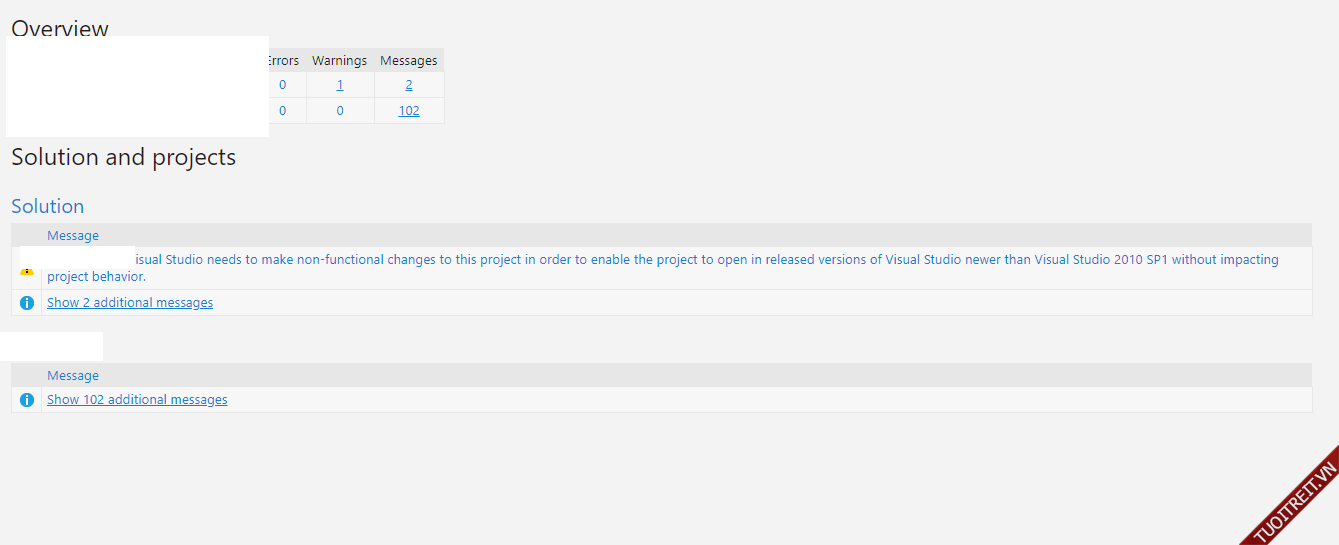Click the Message header in the Solution table
Screen dimensions: 1339x545
click(x=73, y=236)
